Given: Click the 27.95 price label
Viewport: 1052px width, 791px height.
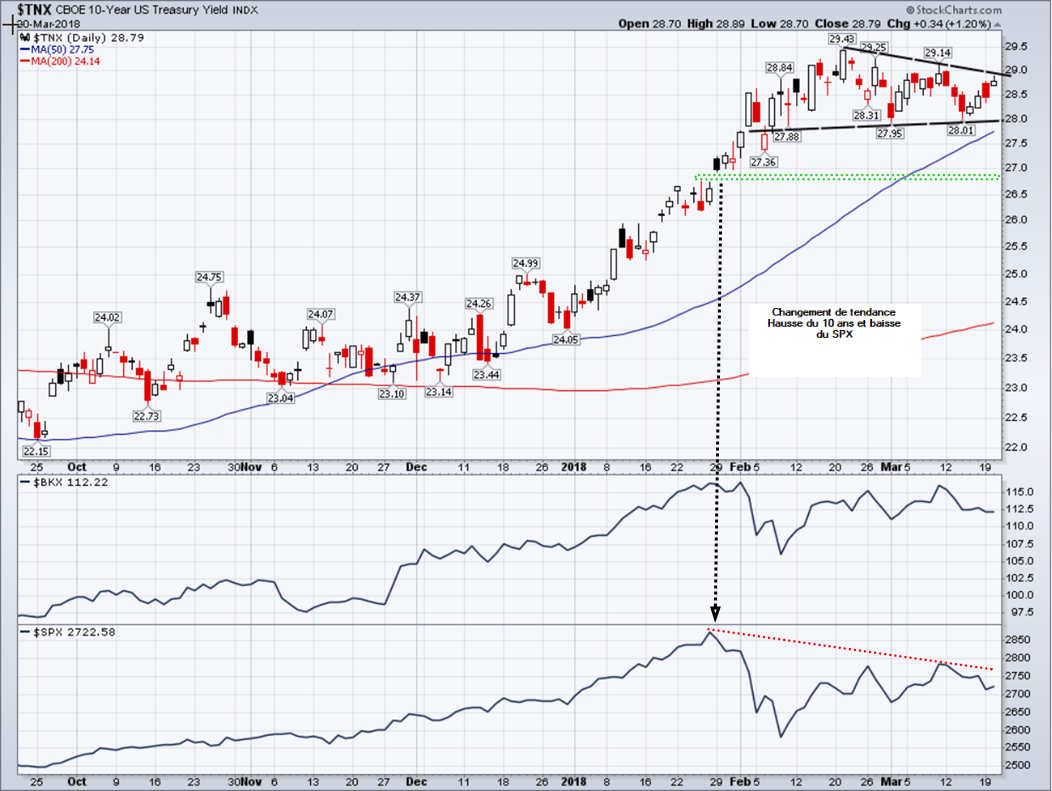Looking at the screenshot, I should pos(890,134).
